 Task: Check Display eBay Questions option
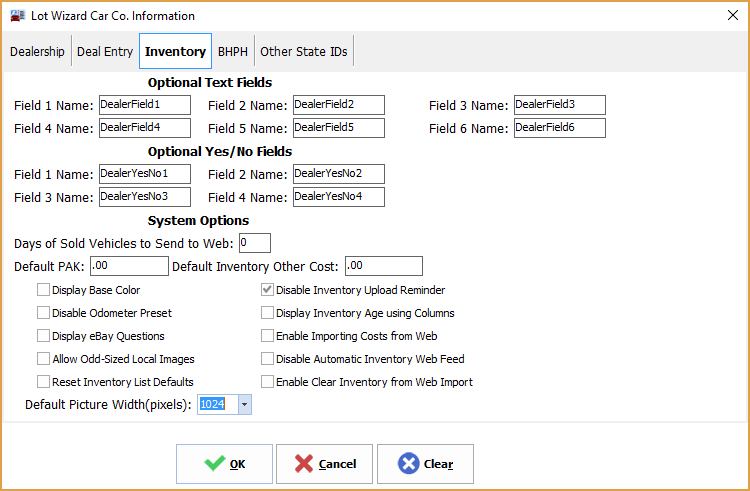44,336
